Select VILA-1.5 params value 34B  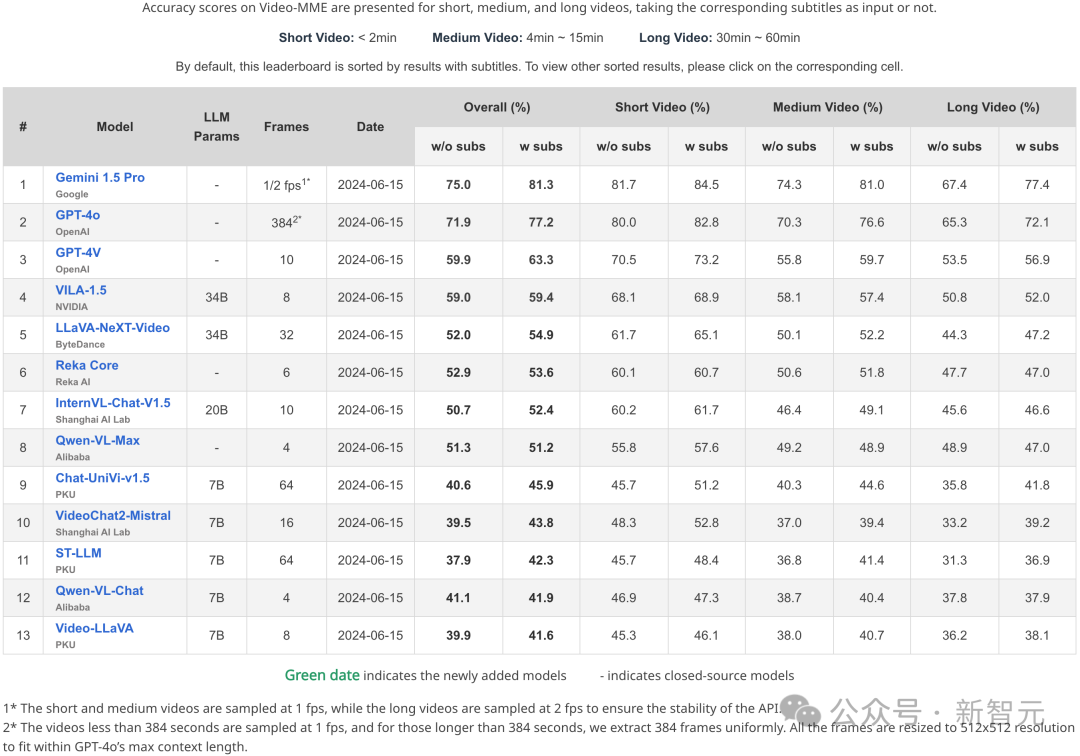click(x=216, y=297)
